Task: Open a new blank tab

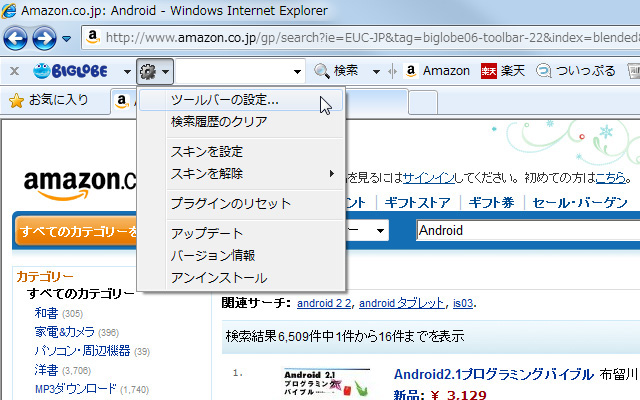Action: pos(423,102)
